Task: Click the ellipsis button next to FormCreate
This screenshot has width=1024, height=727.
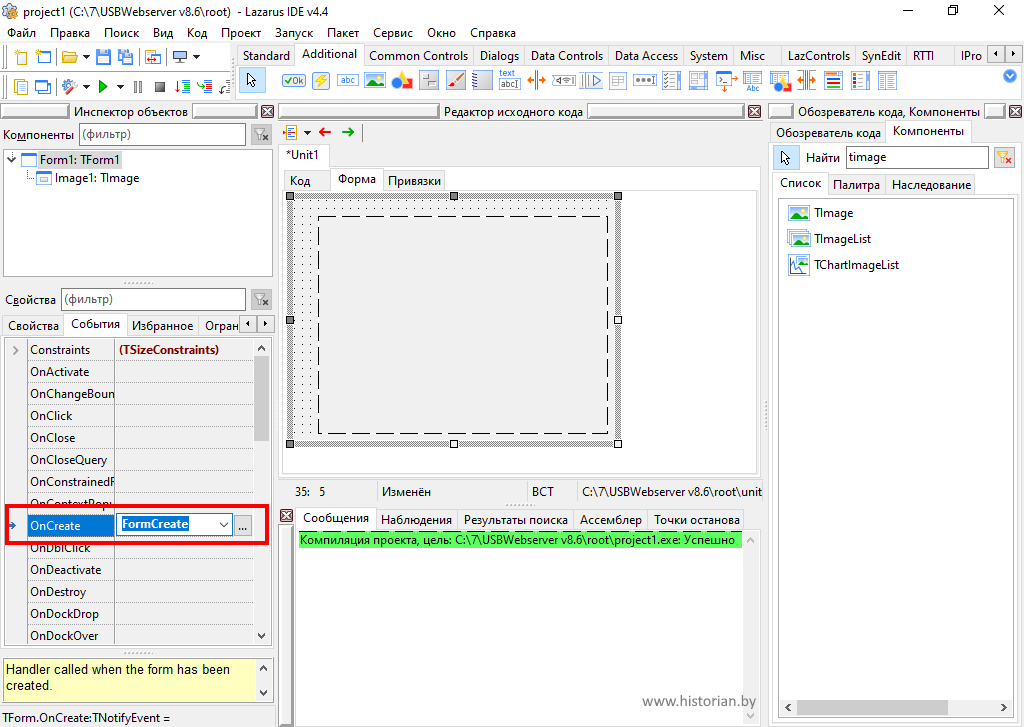Action: coord(245,526)
